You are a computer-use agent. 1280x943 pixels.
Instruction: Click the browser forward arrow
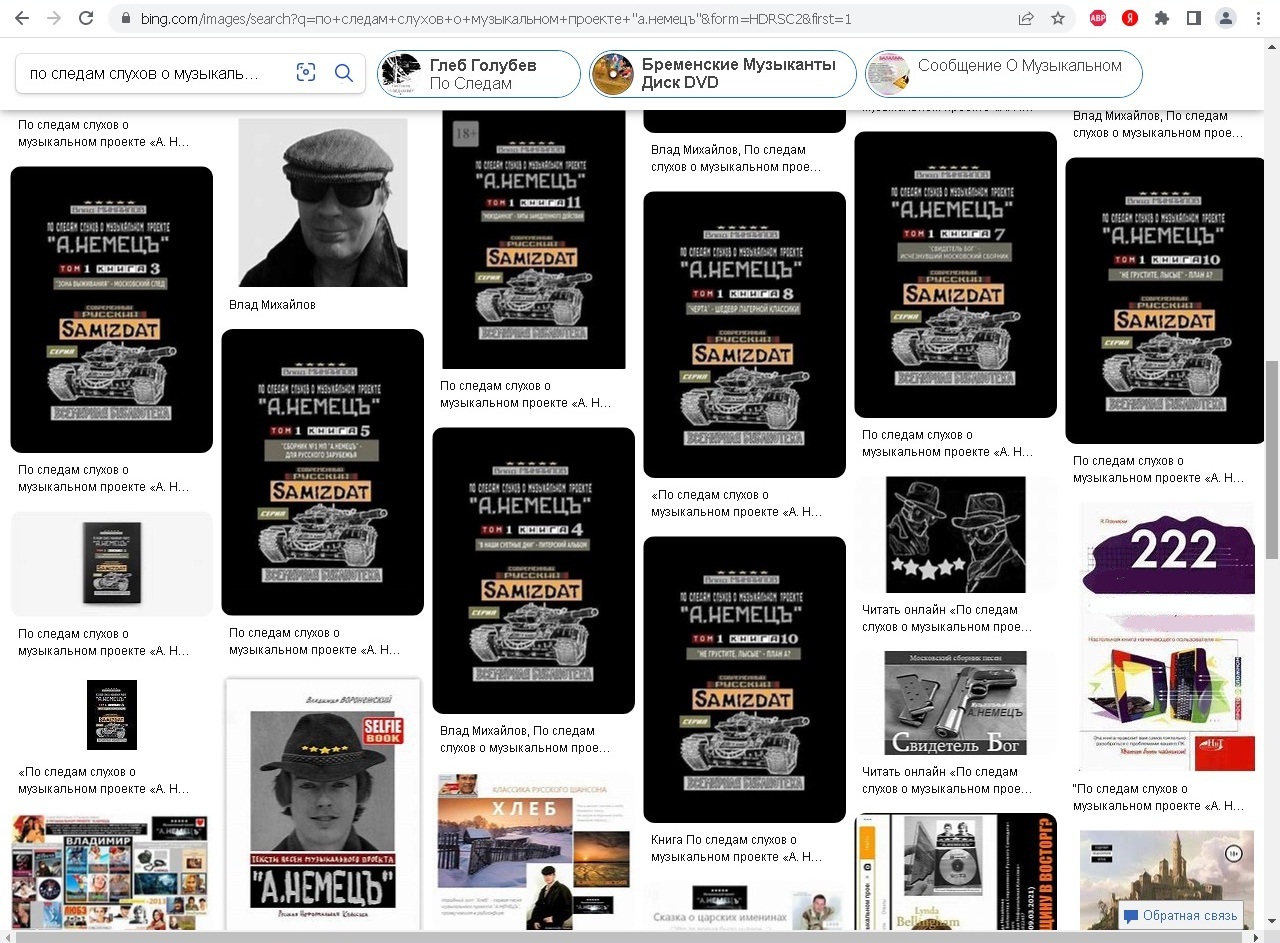click(x=54, y=18)
